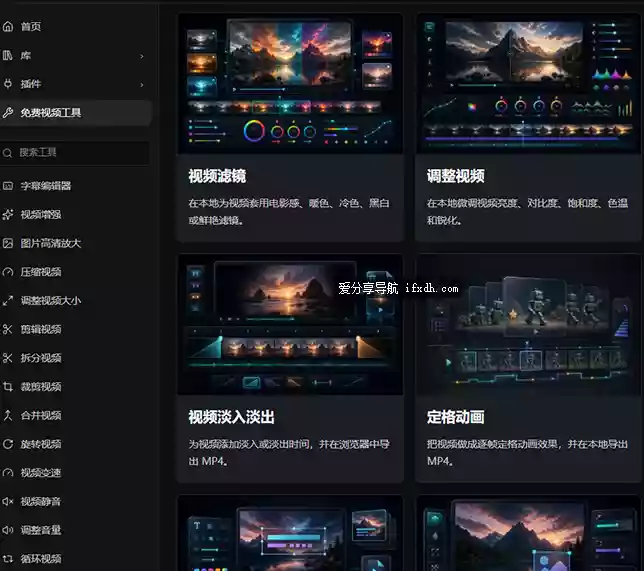Image resolution: width=644 pixels, height=571 pixels.
Task: Open the 定格动画 card thumbnail
Action: click(x=528, y=325)
